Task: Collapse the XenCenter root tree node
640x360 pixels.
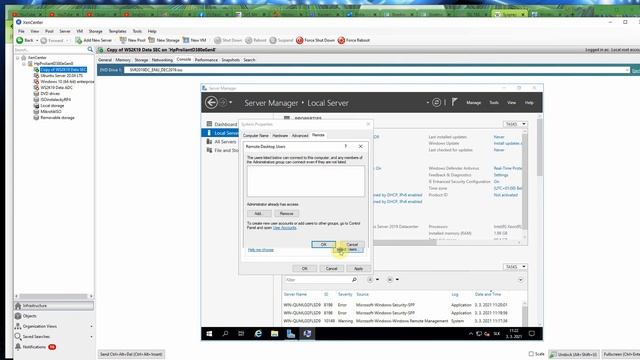Action: [x=18, y=58]
